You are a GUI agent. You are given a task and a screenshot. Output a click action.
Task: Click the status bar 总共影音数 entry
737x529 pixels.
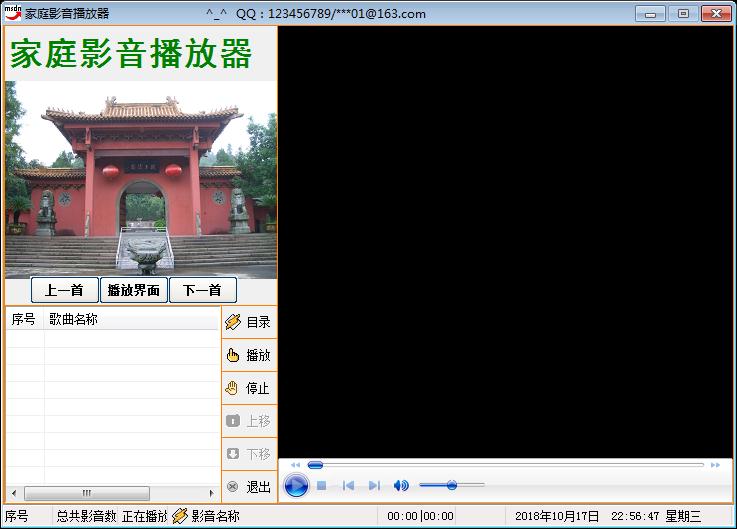tap(86, 516)
